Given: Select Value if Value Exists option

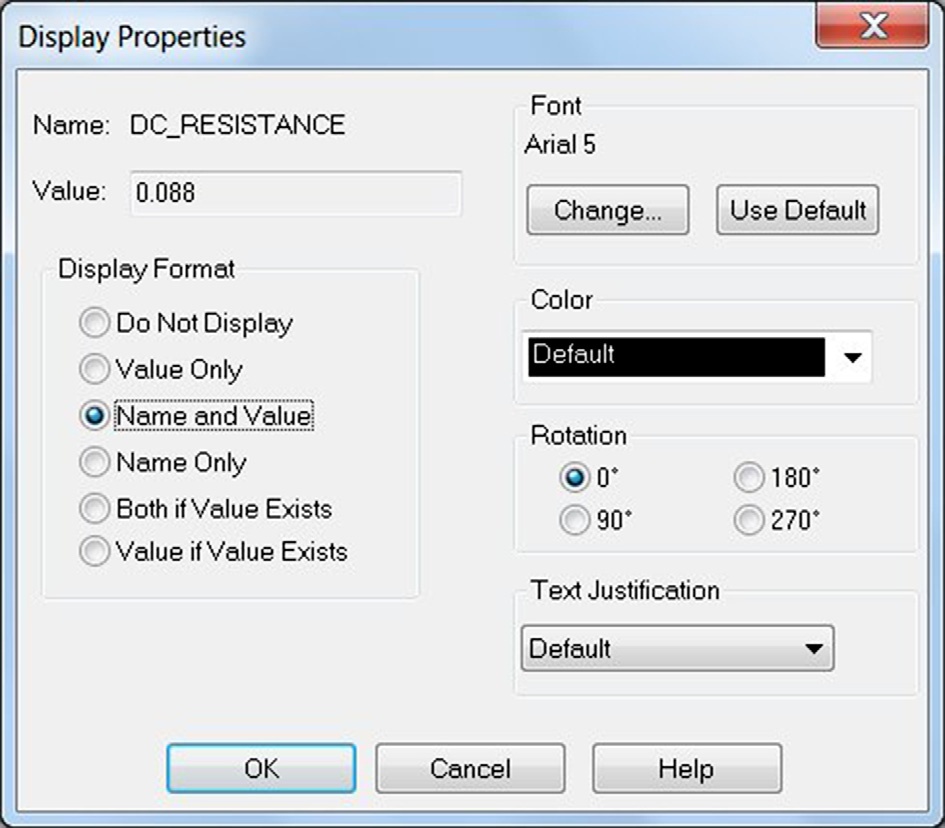Looking at the screenshot, I should pos(94,552).
